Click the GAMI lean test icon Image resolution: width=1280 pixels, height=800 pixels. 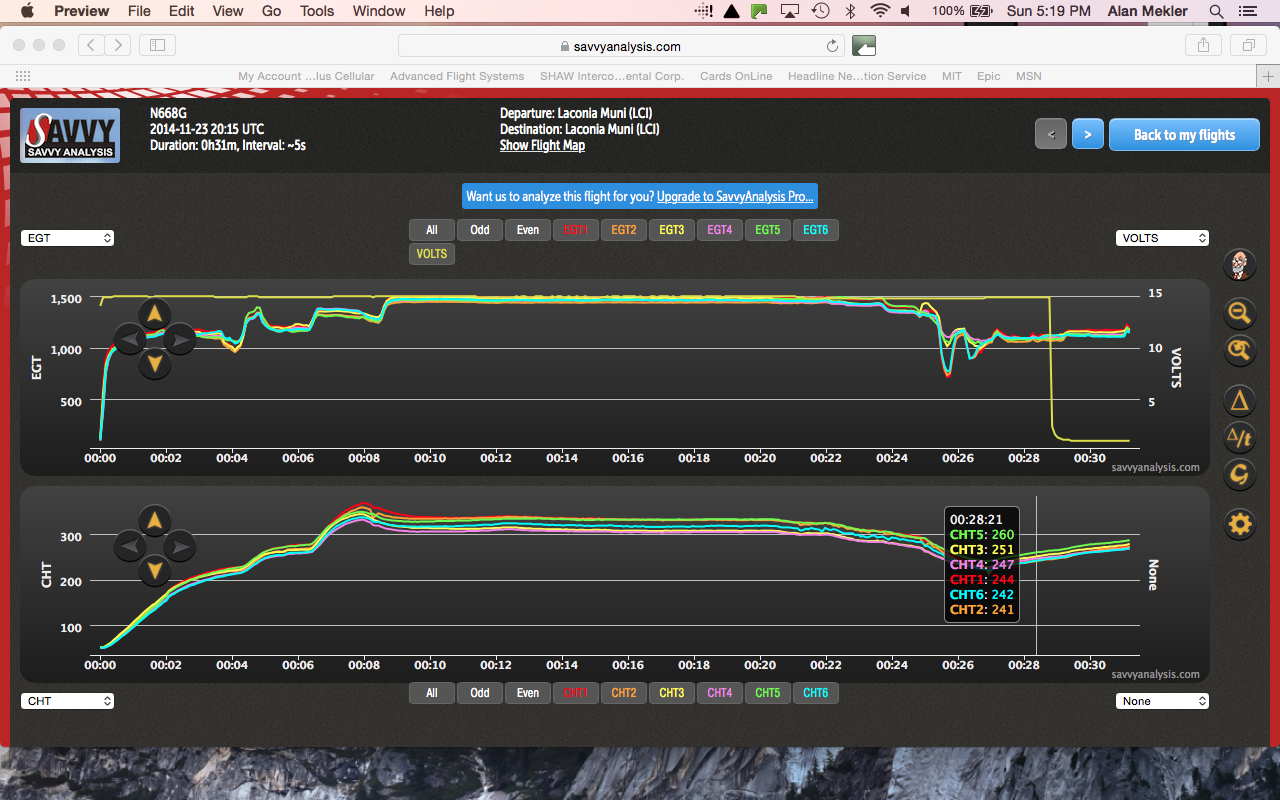pyautogui.click(x=1239, y=474)
